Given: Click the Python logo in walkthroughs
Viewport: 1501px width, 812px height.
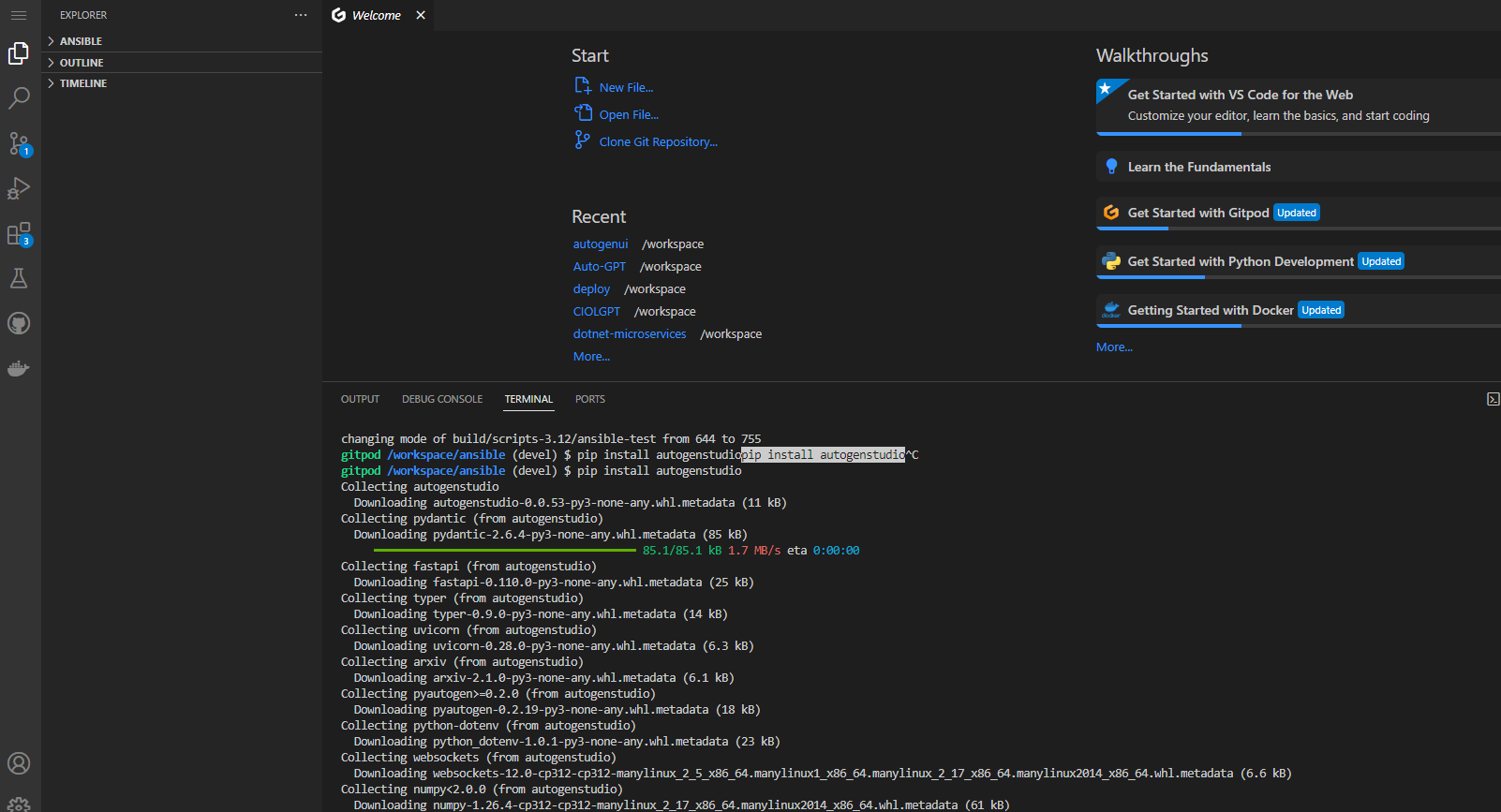Looking at the screenshot, I should tap(1111, 261).
